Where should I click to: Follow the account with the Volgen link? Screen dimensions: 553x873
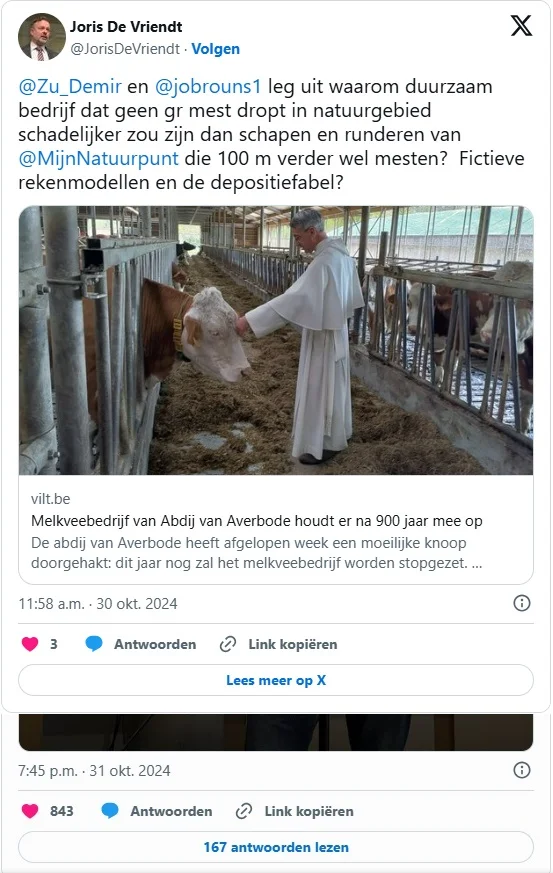[216, 49]
